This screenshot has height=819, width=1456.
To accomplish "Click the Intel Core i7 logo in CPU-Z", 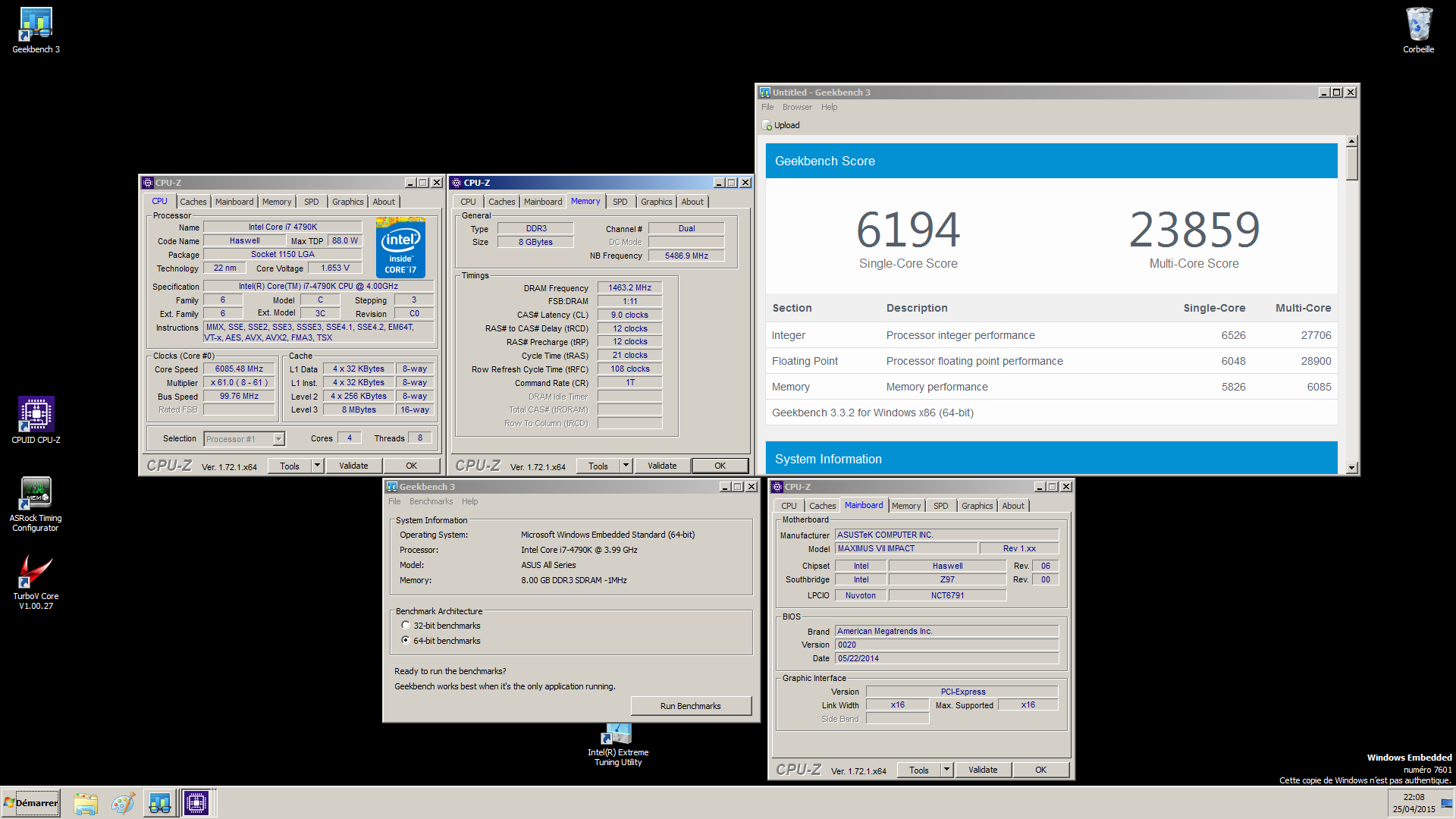I will tap(400, 247).
